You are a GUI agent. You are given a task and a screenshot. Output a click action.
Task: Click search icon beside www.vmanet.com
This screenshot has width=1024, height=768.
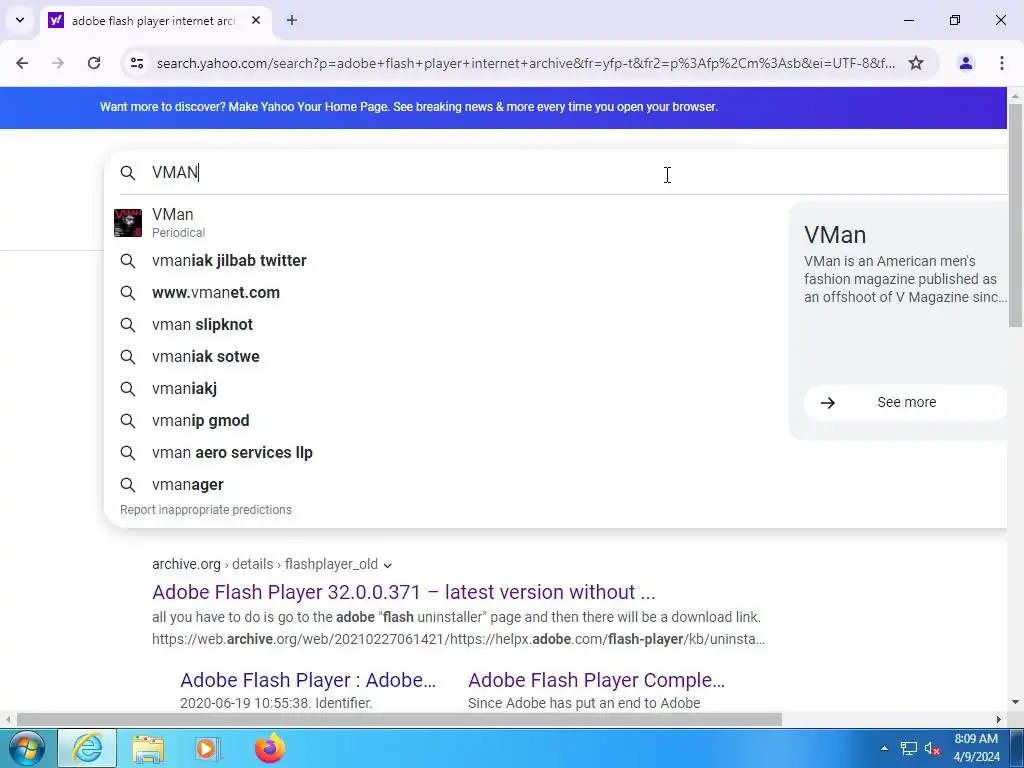coord(128,293)
